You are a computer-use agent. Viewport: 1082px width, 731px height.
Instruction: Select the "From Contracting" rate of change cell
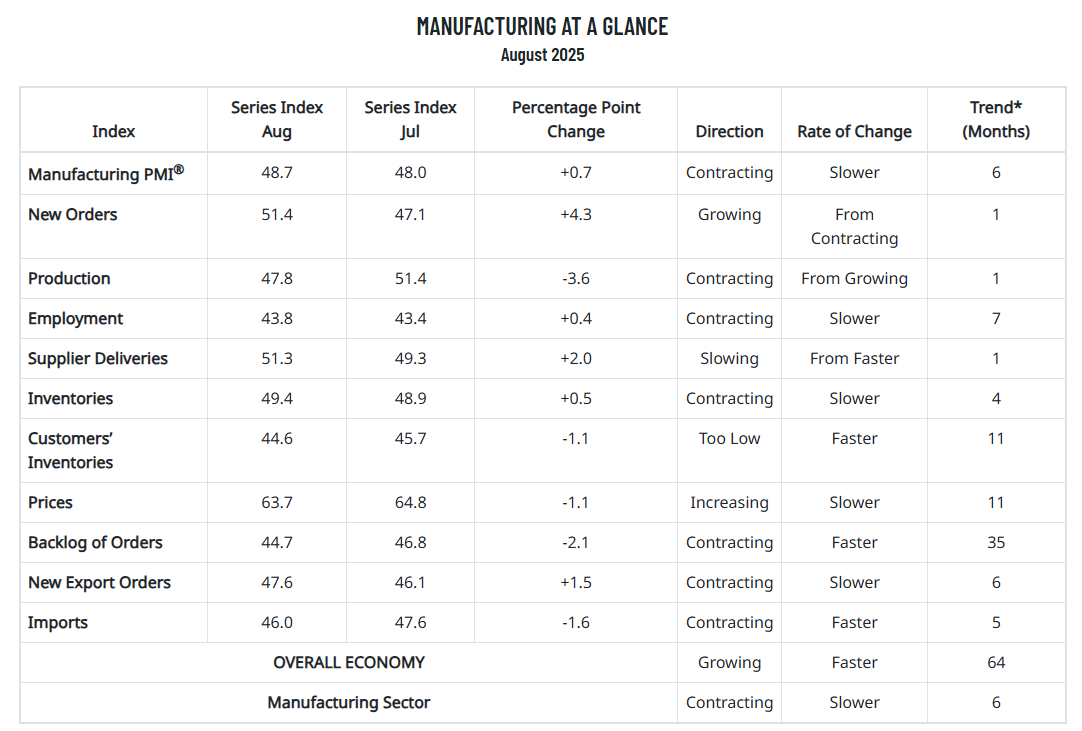coord(854,226)
